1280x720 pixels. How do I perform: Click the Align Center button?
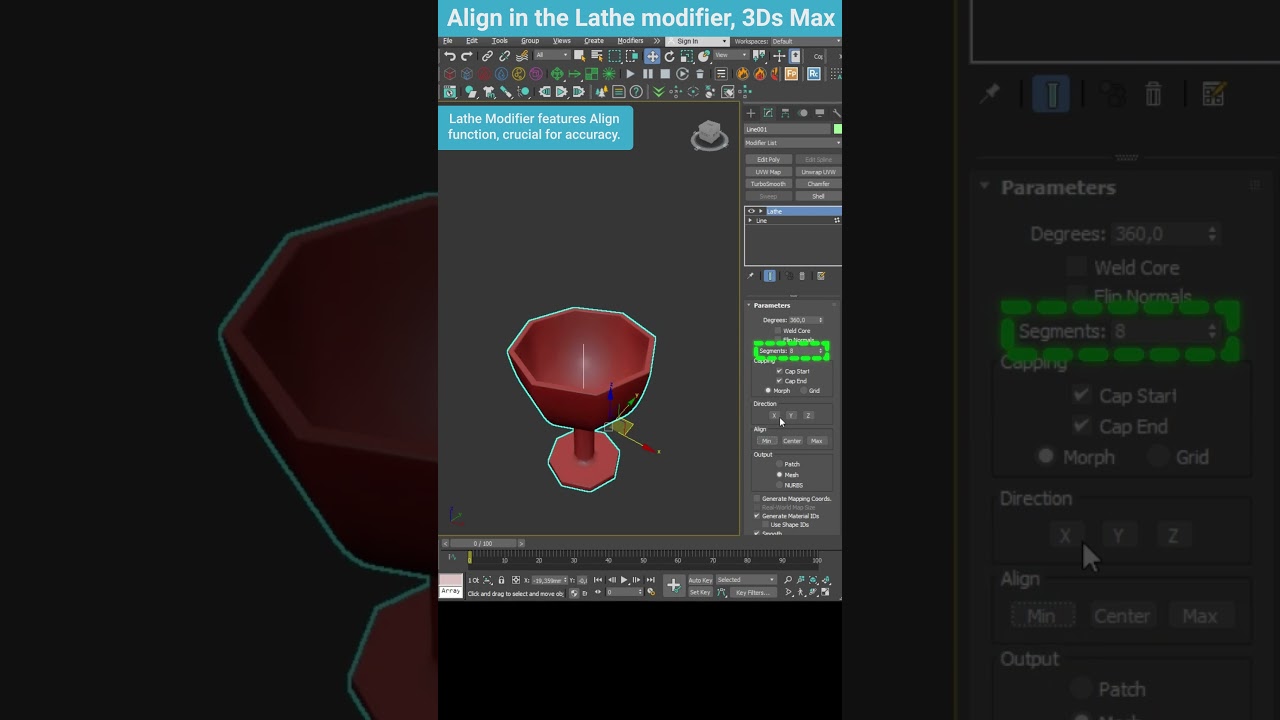click(792, 441)
